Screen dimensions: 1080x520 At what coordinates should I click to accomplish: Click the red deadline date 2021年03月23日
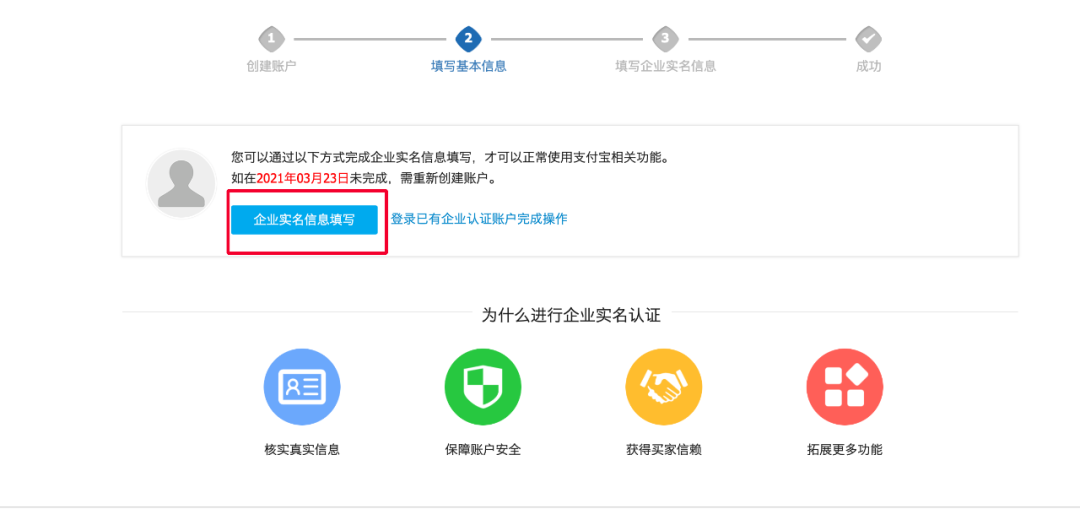pos(303,178)
